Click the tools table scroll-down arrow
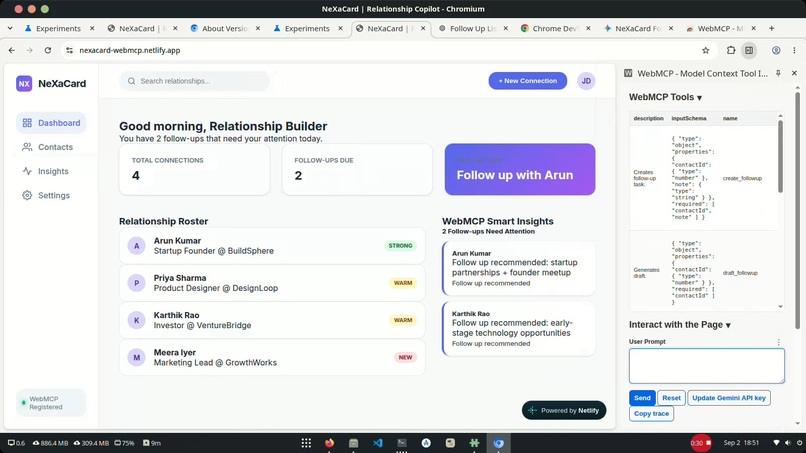 780,306
